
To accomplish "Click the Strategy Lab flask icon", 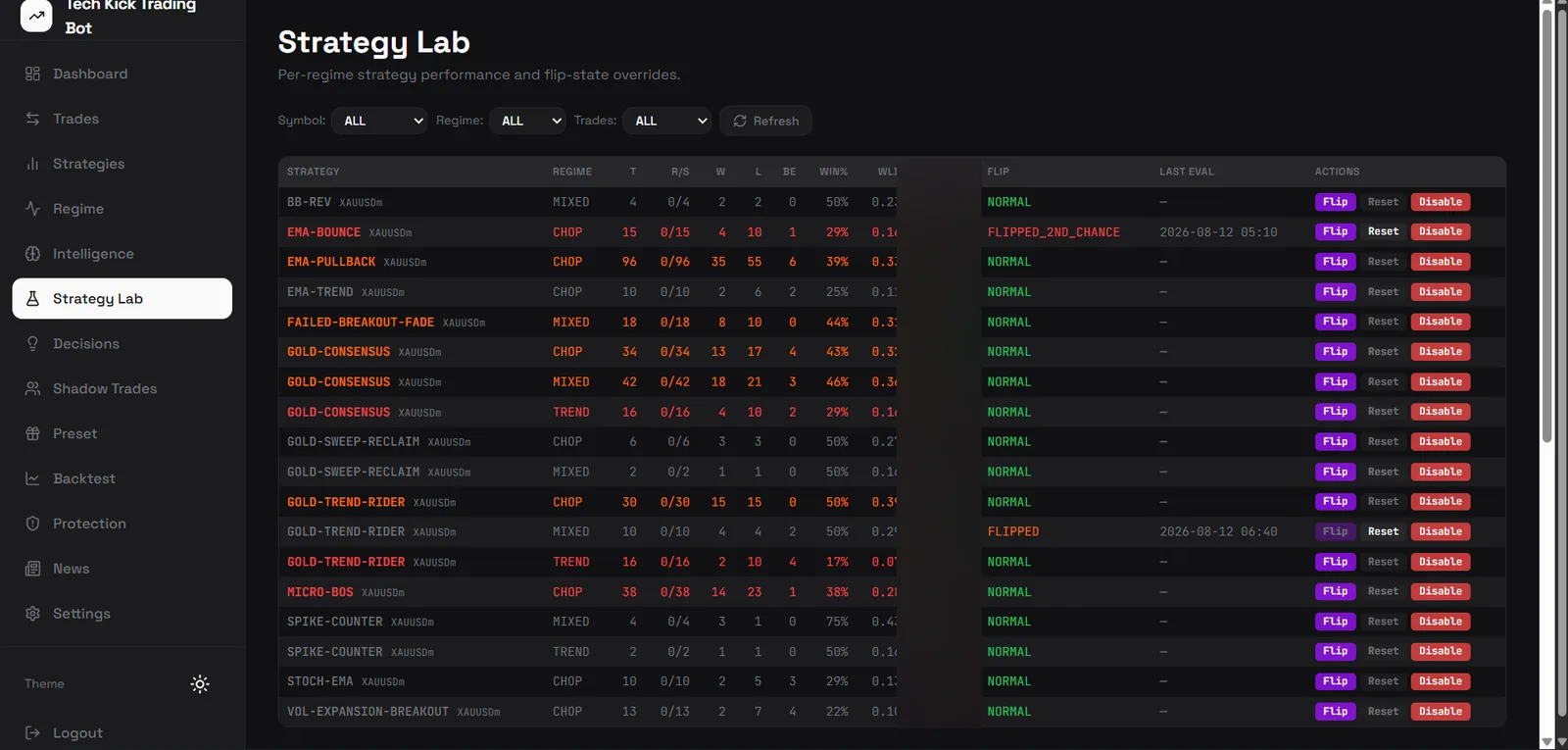I will click(32, 299).
